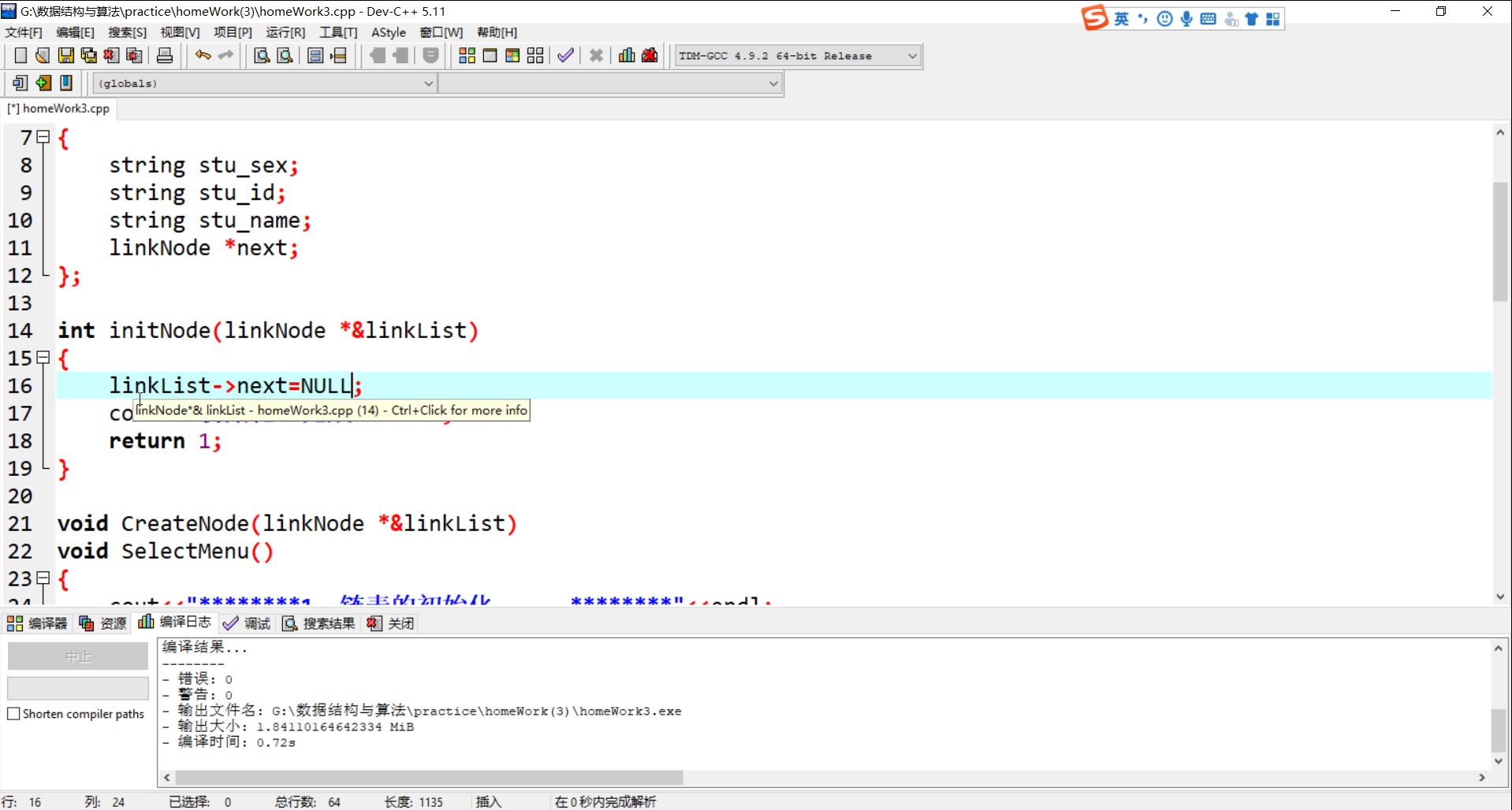Viewport: 1512px width, 810px height.
Task: Click the Goto function toolbar icon
Action: click(x=315, y=55)
